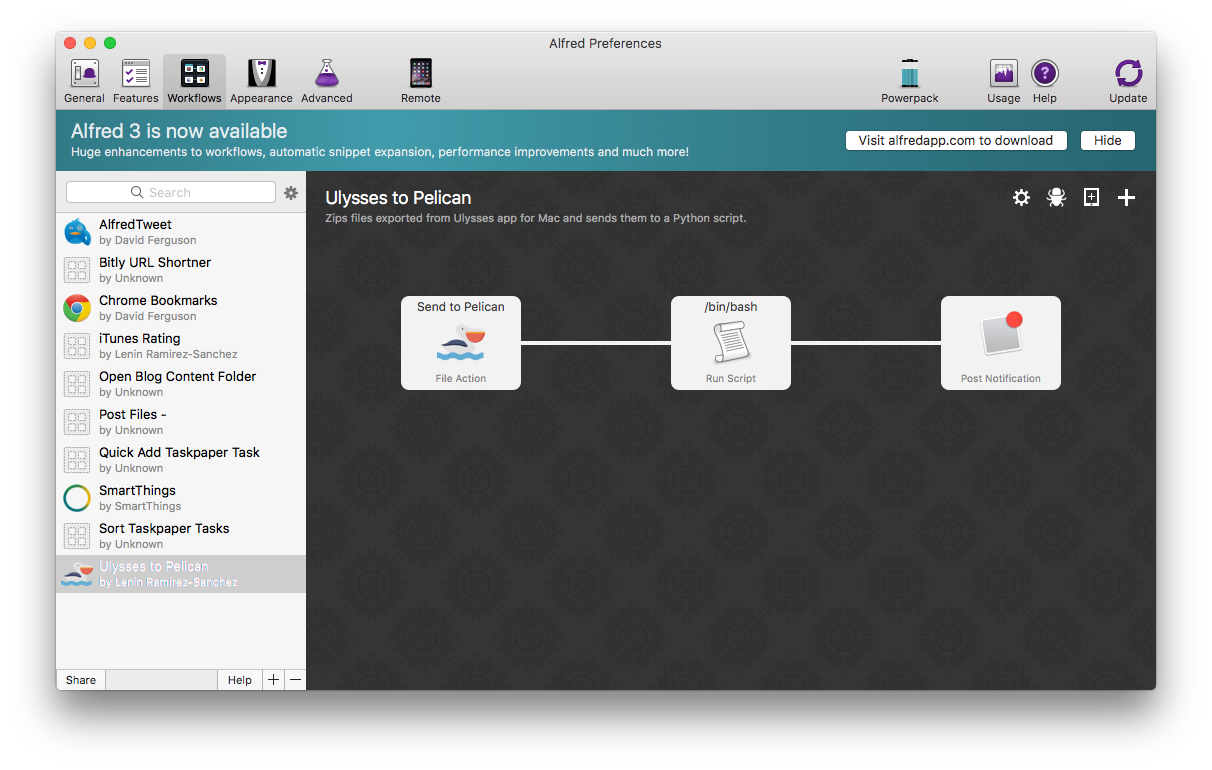Click the iTunes Rating placeholder icon
Viewport: 1212px width, 770px height.
coord(77,346)
